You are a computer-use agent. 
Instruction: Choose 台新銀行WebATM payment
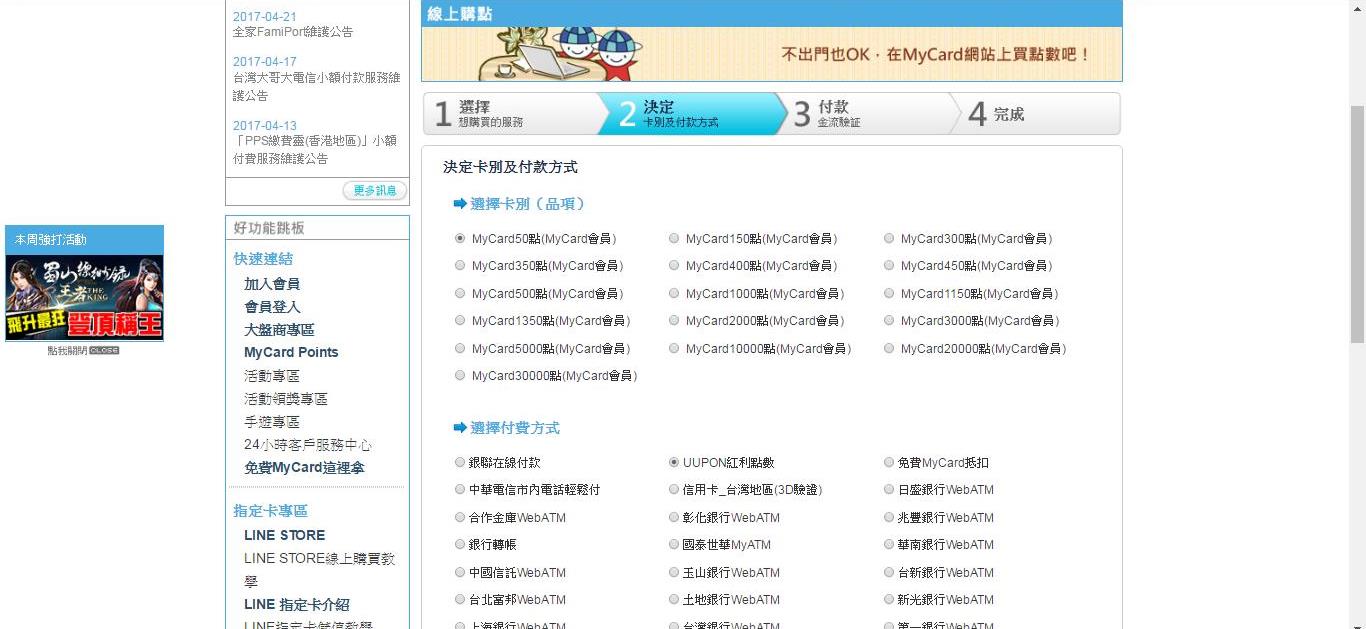point(889,573)
